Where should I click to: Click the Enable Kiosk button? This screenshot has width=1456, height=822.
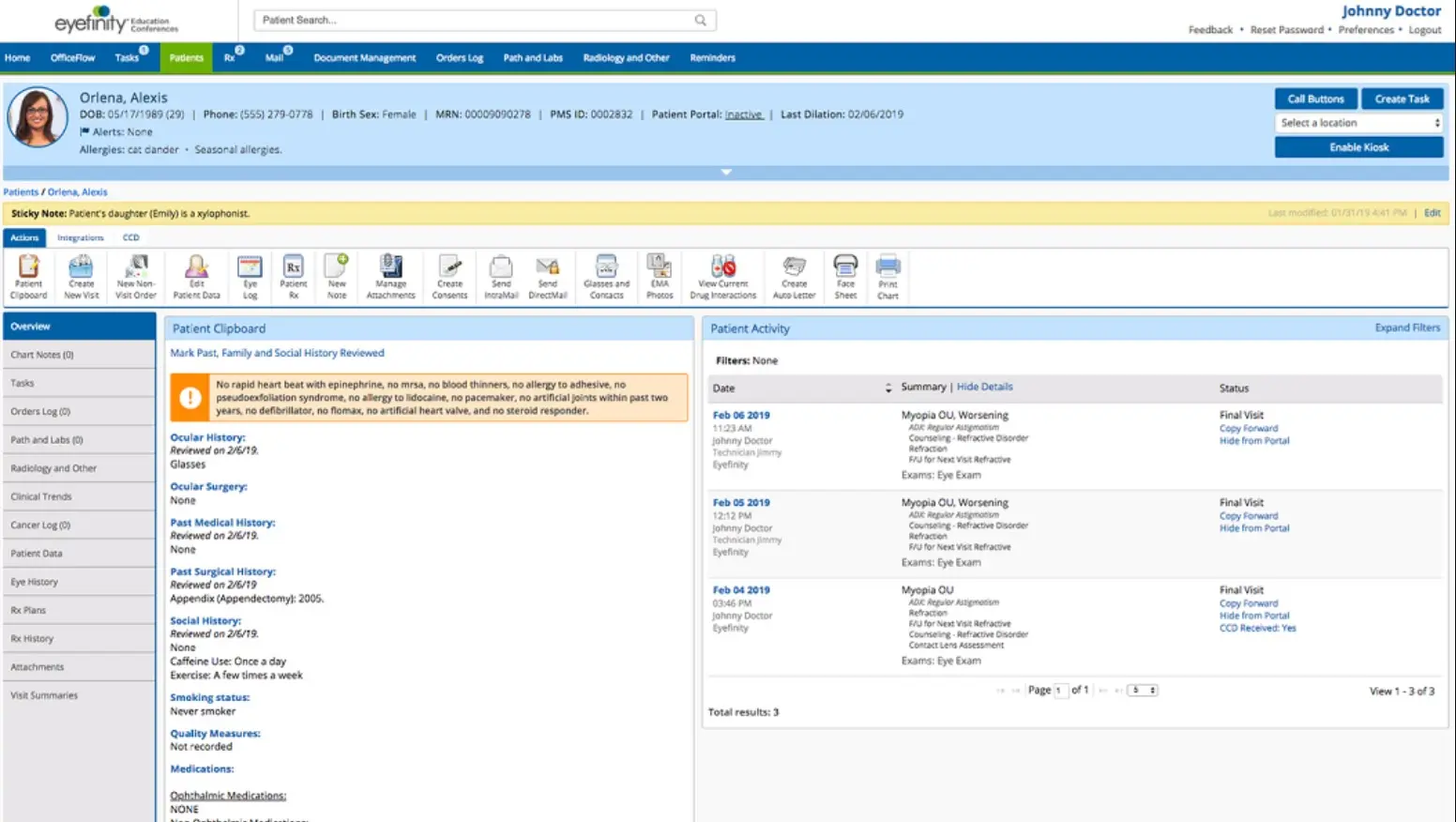[x=1357, y=146]
